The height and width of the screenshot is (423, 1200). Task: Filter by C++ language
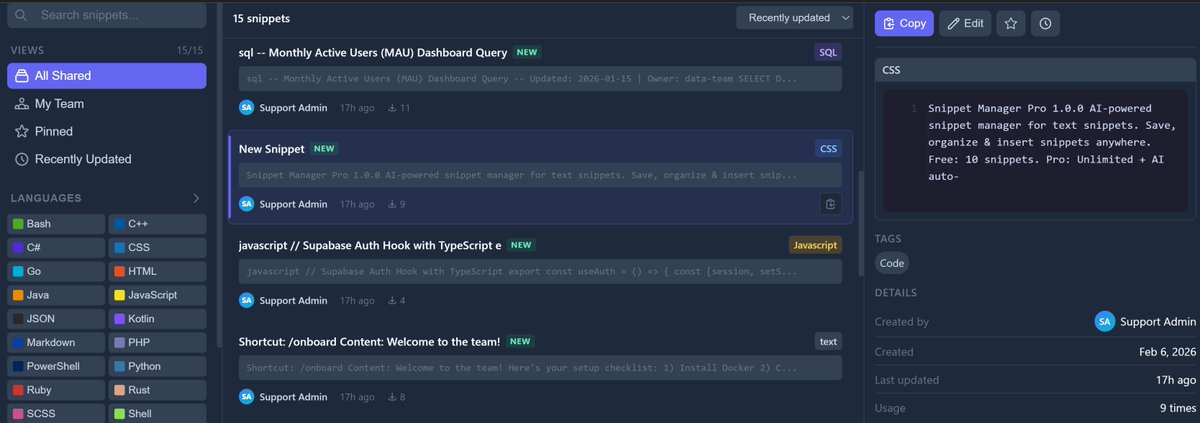(157, 224)
